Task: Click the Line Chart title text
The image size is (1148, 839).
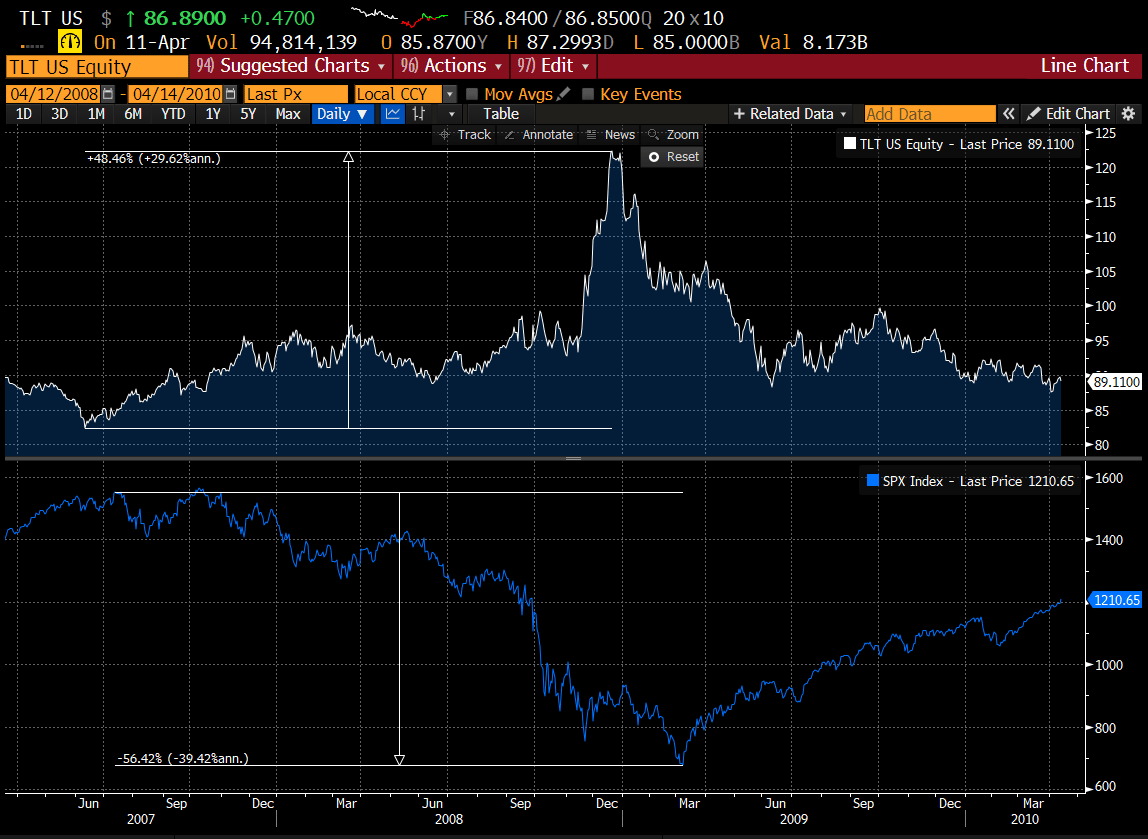Action: pyautogui.click(x=1084, y=66)
